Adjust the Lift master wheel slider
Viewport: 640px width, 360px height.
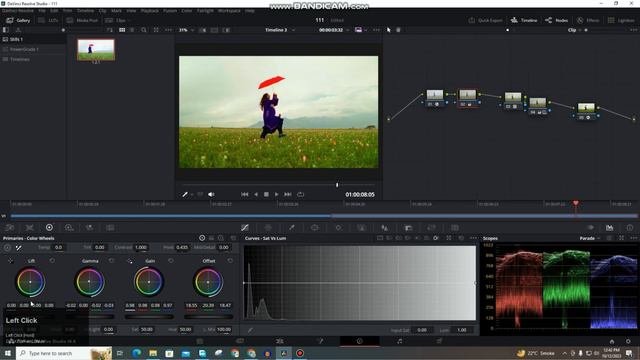(x=30, y=316)
